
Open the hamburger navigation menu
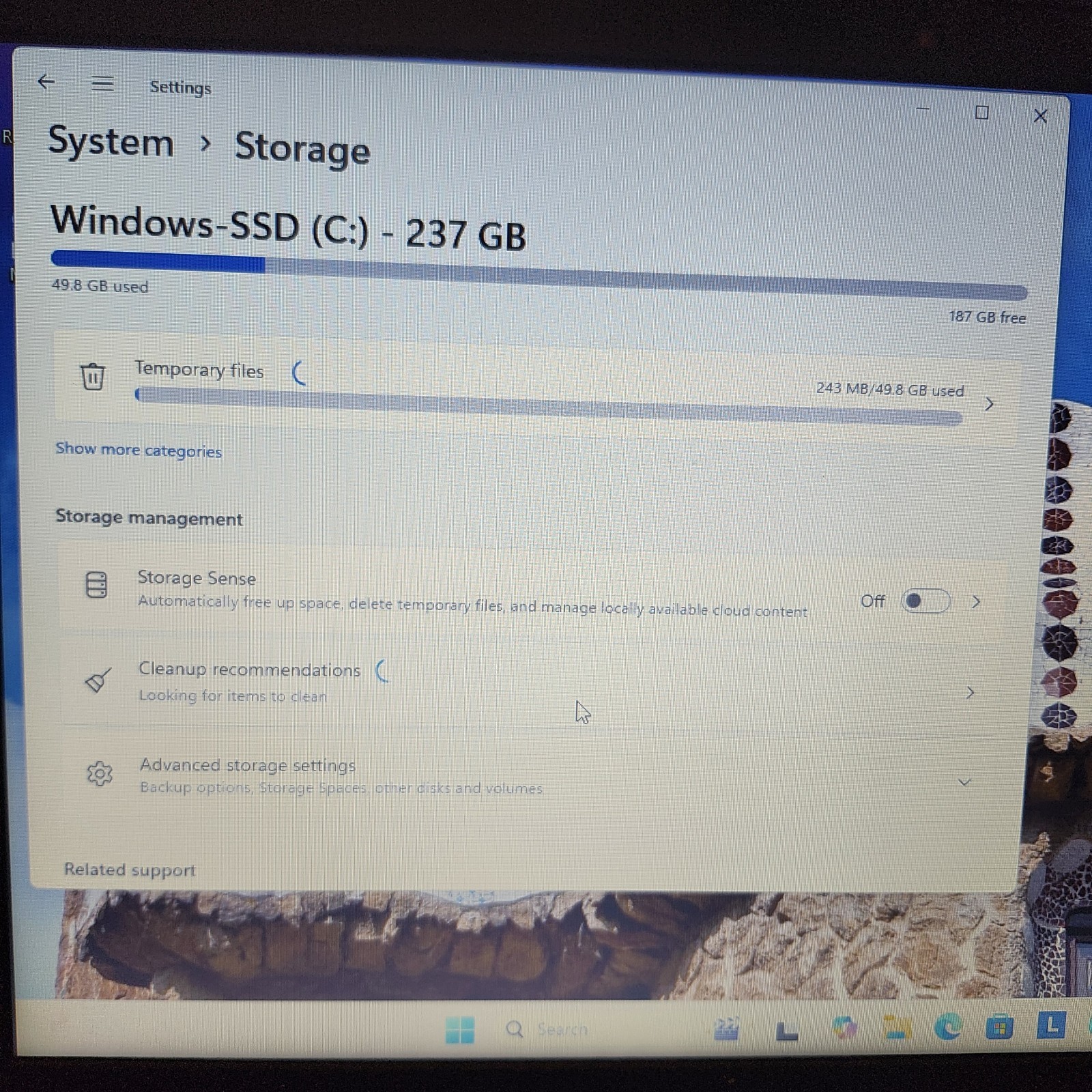click(102, 84)
